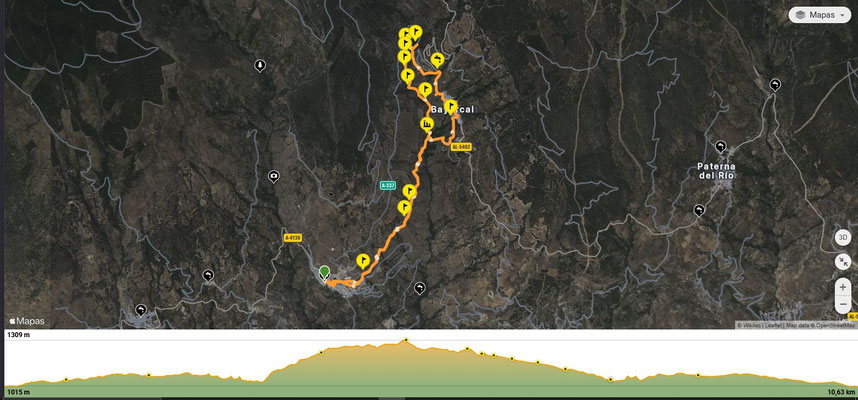
Task: Open the Wikiloc attribution link
Action: pyautogui.click(x=751, y=325)
